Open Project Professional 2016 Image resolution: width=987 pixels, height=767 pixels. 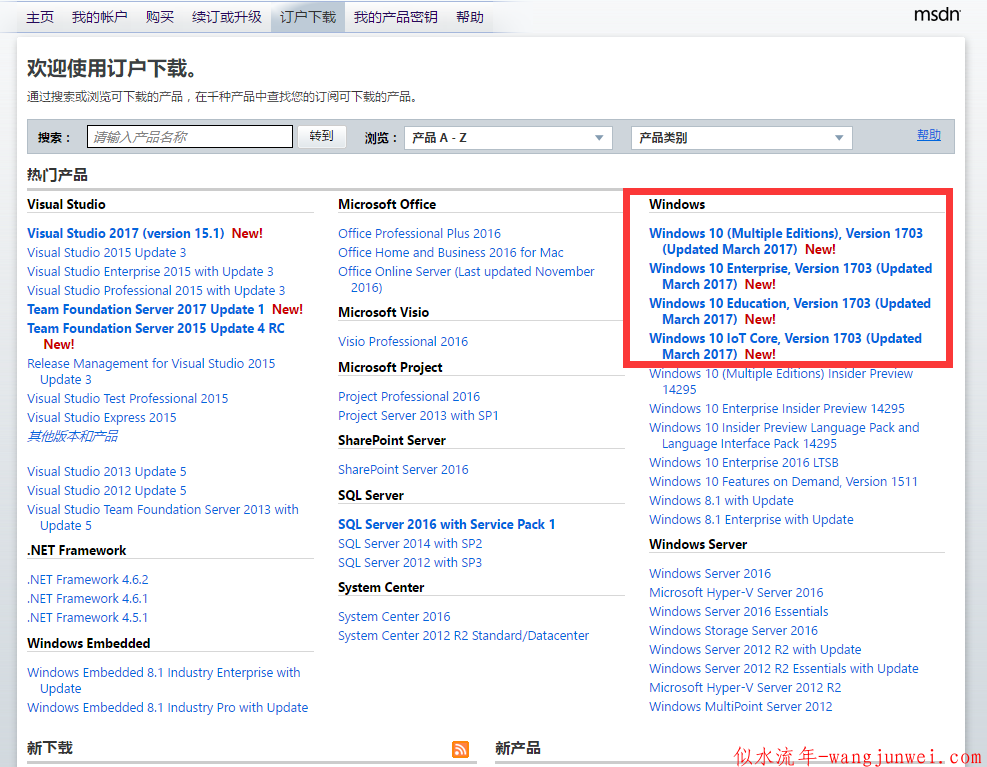(x=409, y=397)
